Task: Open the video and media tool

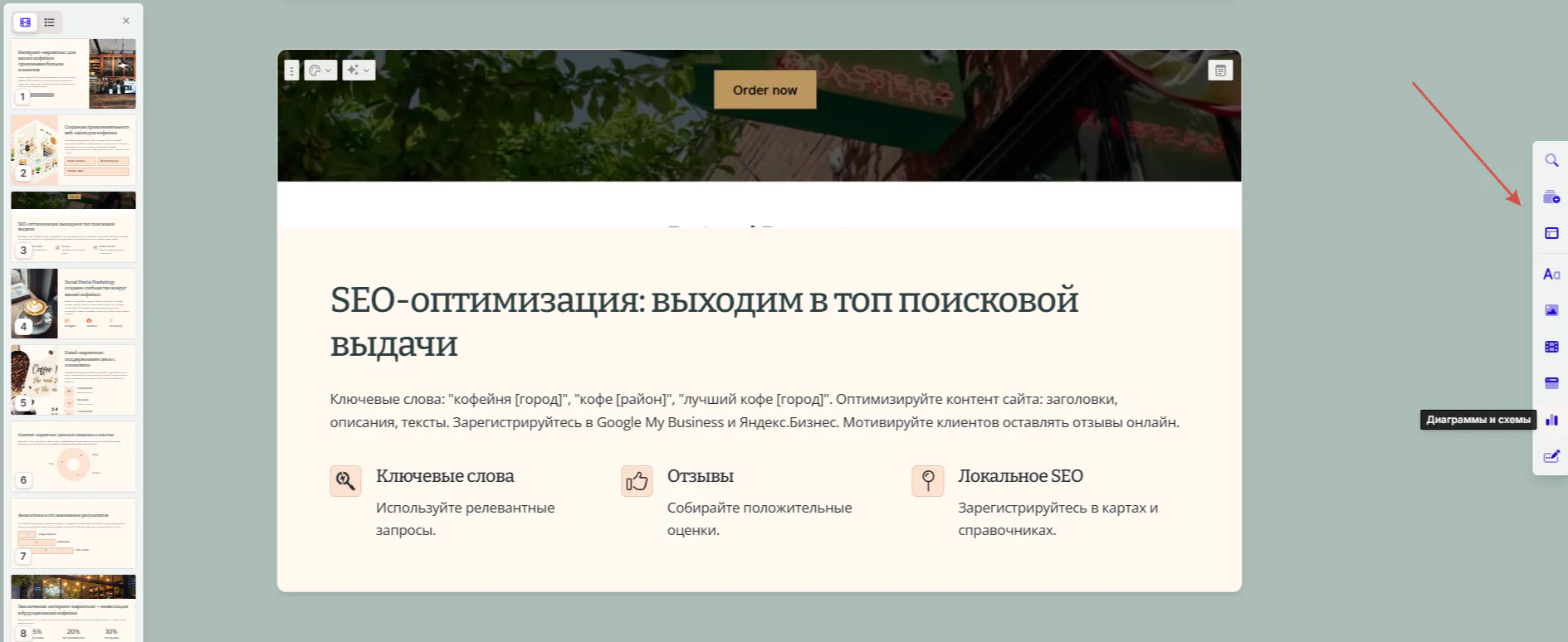Action: [1551, 347]
